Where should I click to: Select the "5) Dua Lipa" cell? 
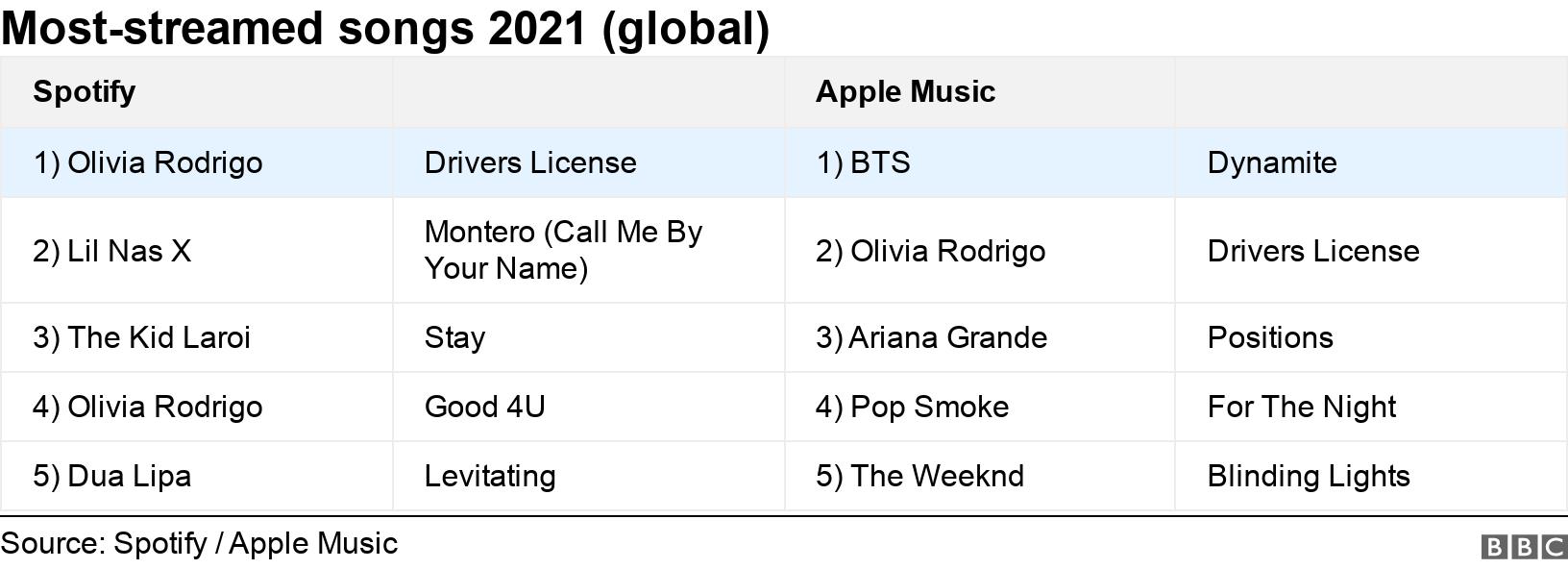tap(112, 476)
